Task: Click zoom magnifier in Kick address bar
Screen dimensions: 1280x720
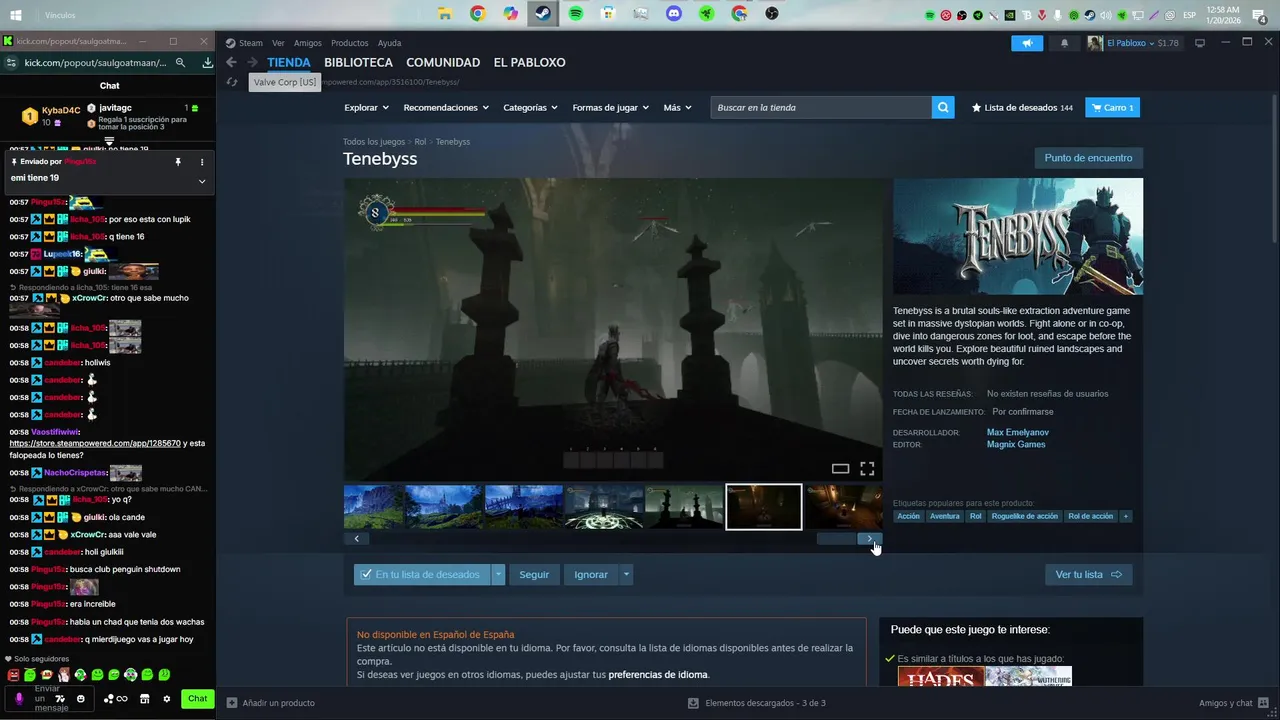Action: tap(181, 62)
